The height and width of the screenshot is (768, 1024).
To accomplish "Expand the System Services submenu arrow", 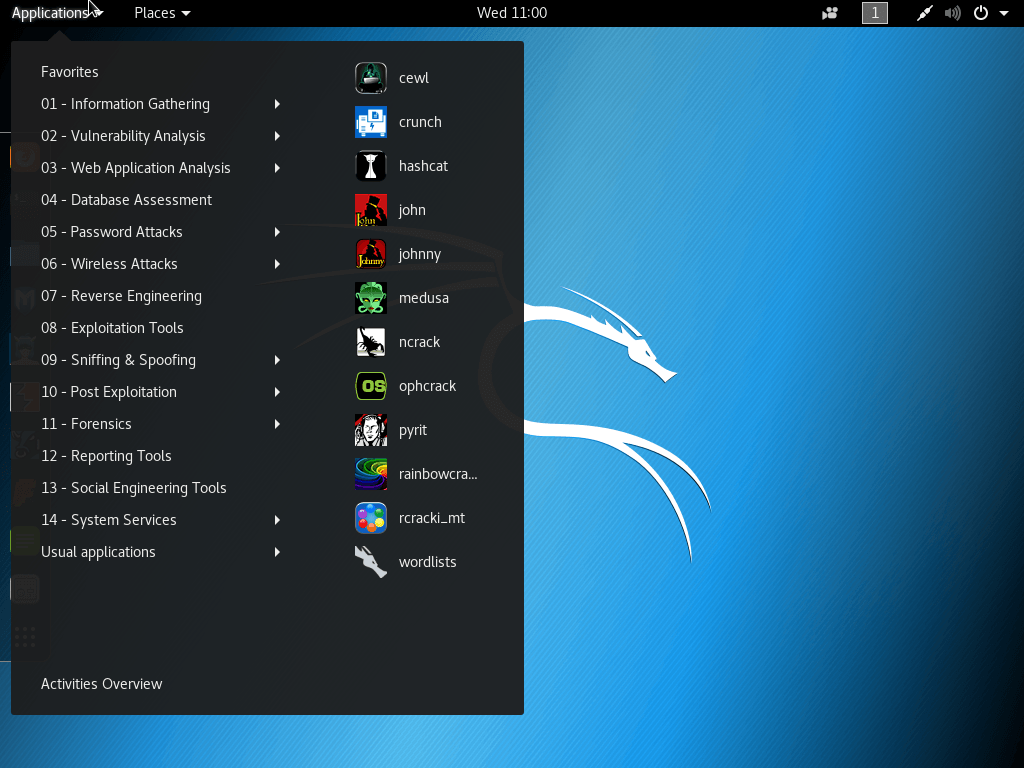I will [277, 520].
